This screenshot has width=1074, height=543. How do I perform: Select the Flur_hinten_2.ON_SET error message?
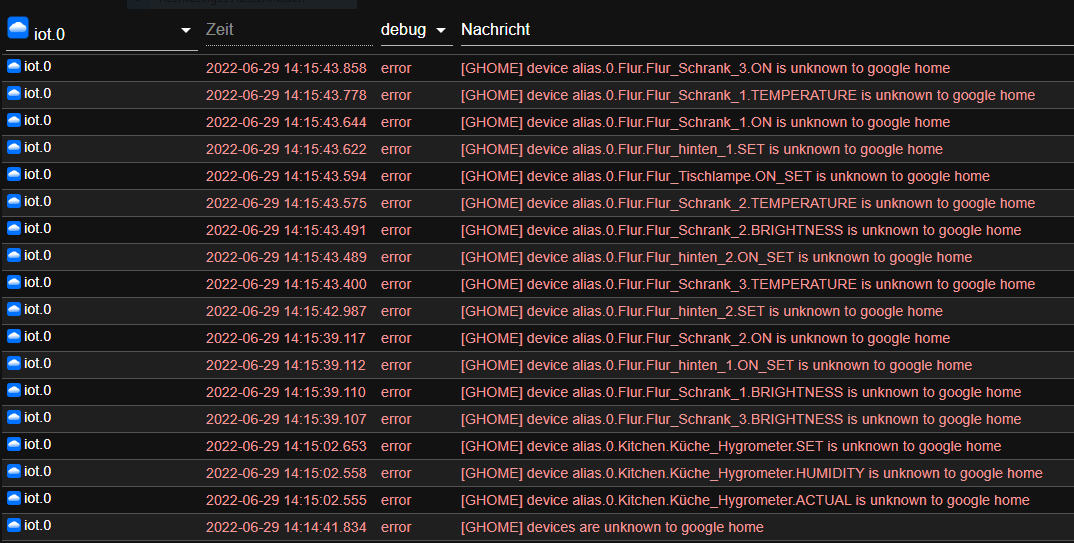tap(716, 257)
